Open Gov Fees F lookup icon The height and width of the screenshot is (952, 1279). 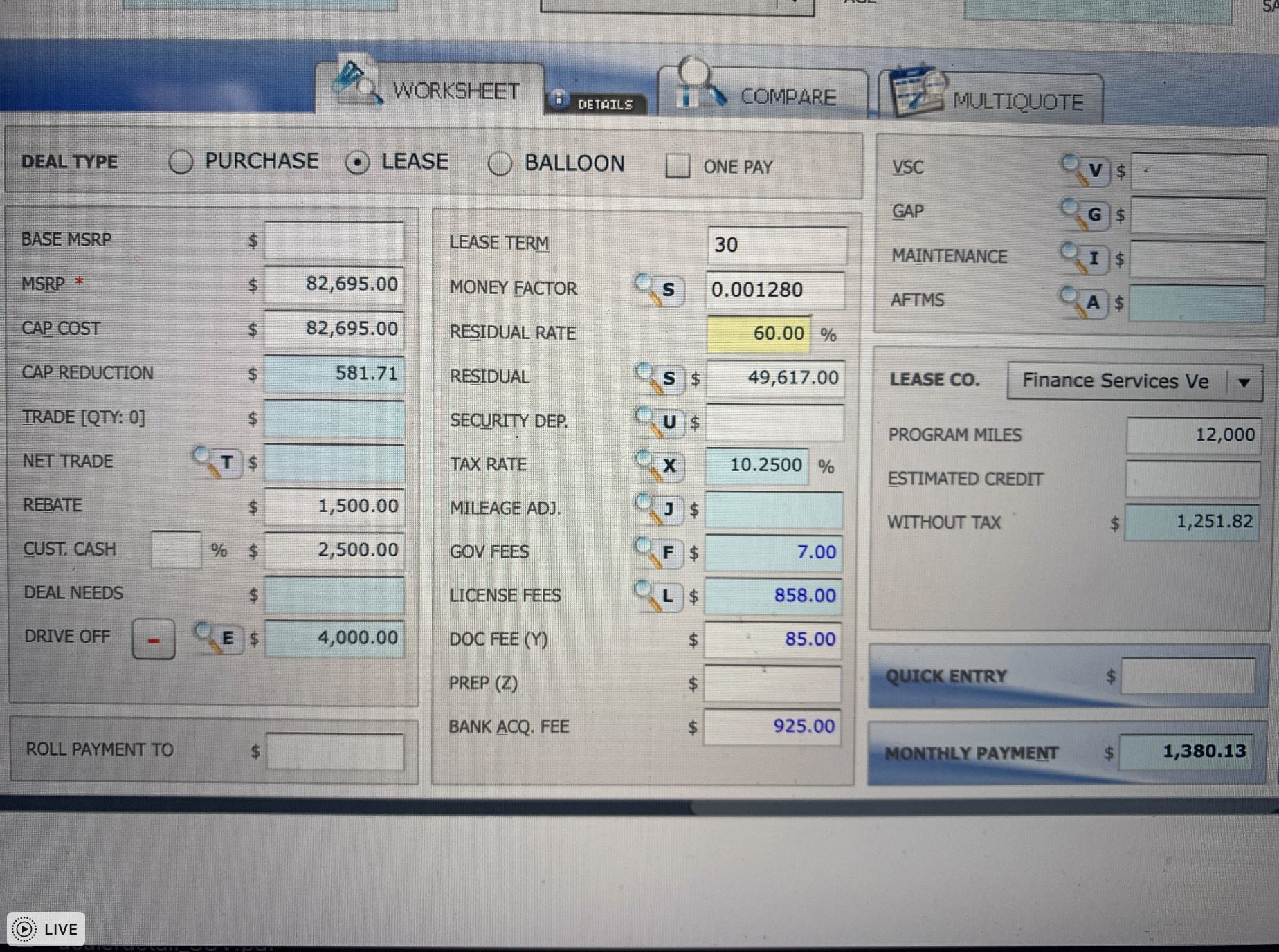coord(659,553)
